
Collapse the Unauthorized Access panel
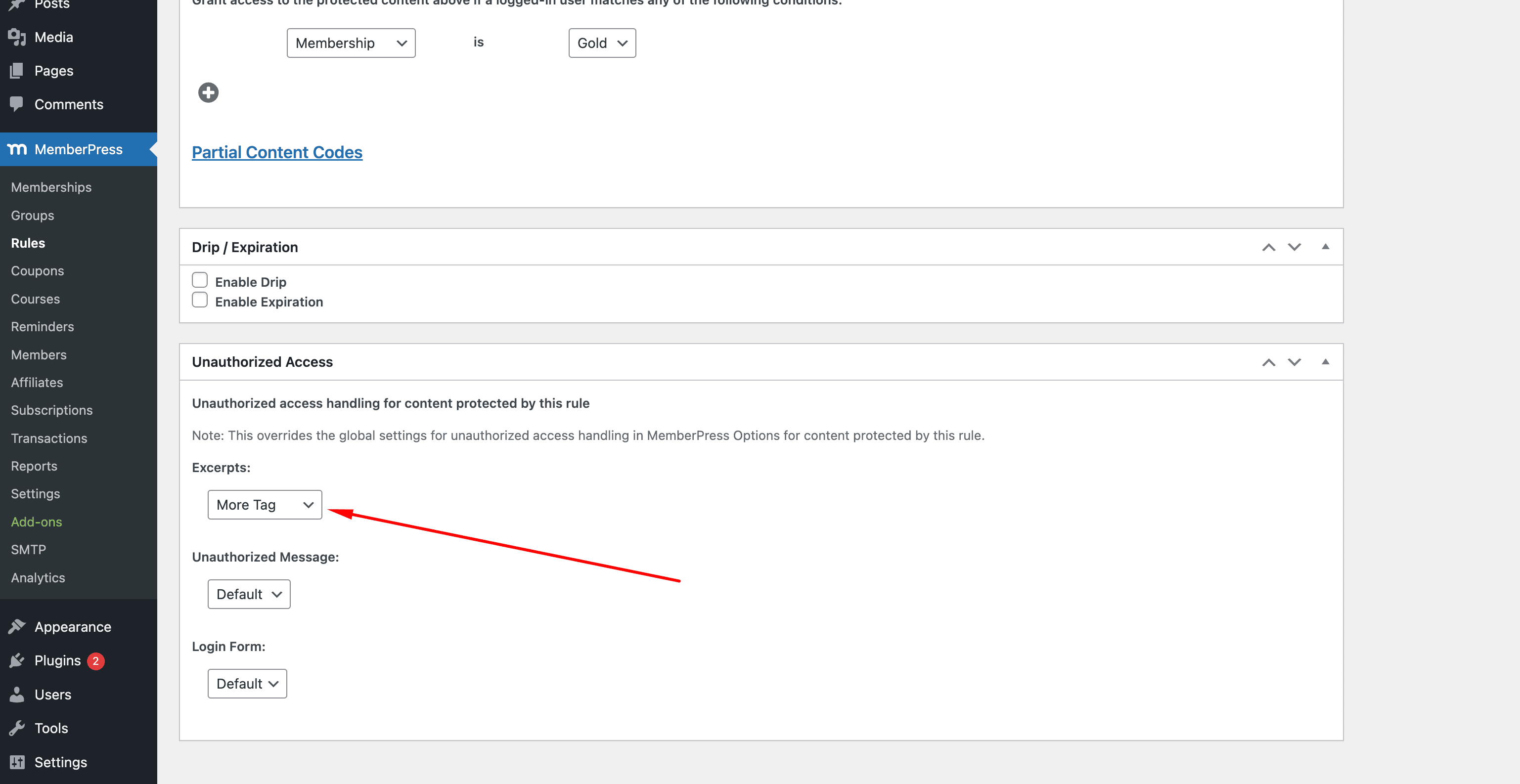coord(1325,362)
